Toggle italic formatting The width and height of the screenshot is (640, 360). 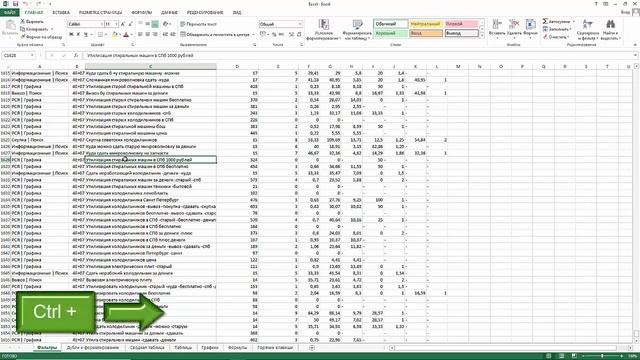(78, 35)
